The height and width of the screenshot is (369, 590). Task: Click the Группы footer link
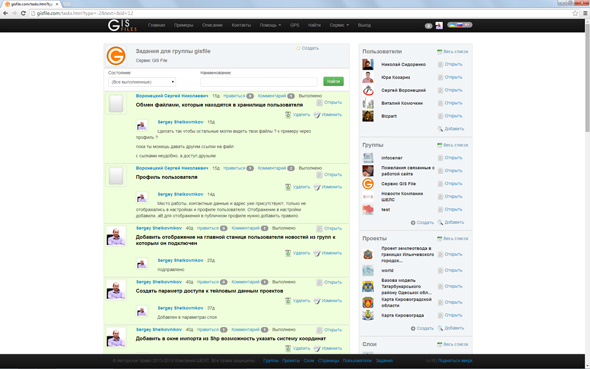point(271,361)
